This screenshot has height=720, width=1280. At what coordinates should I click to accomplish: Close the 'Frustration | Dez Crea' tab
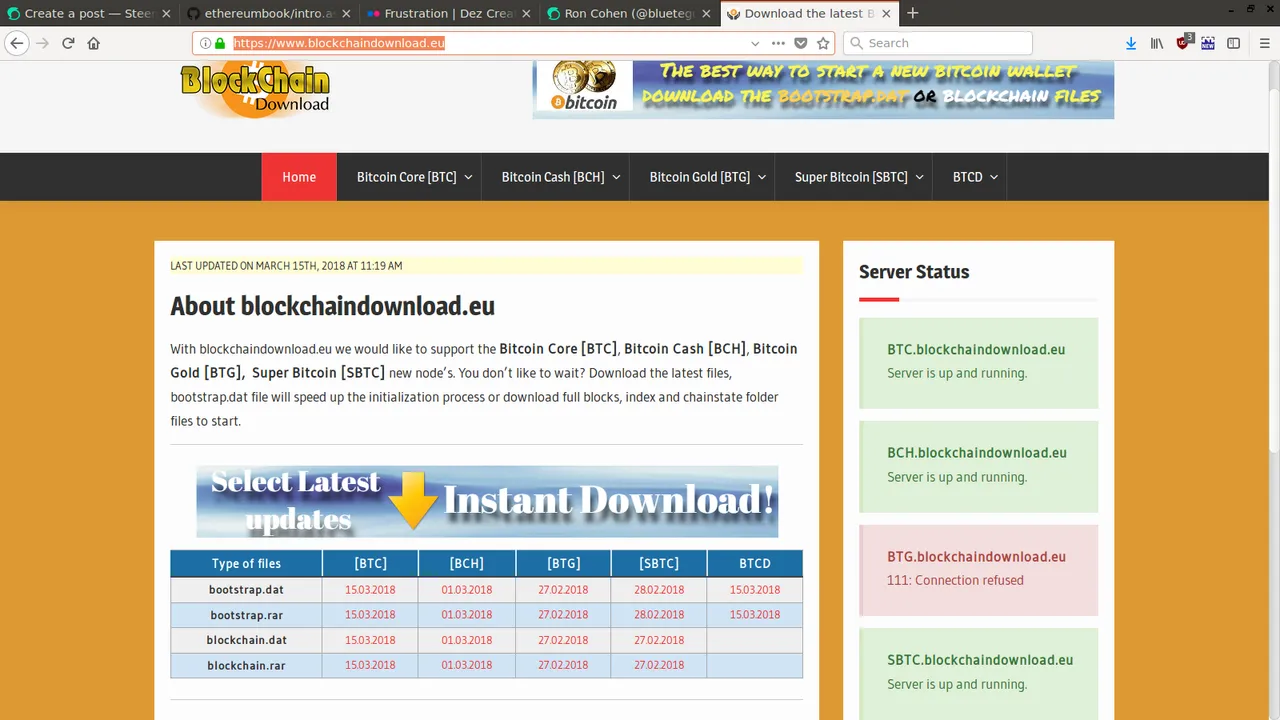526,14
